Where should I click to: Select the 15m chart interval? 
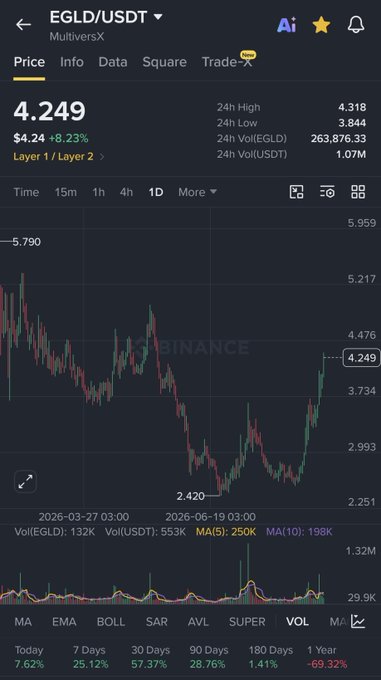(65, 192)
